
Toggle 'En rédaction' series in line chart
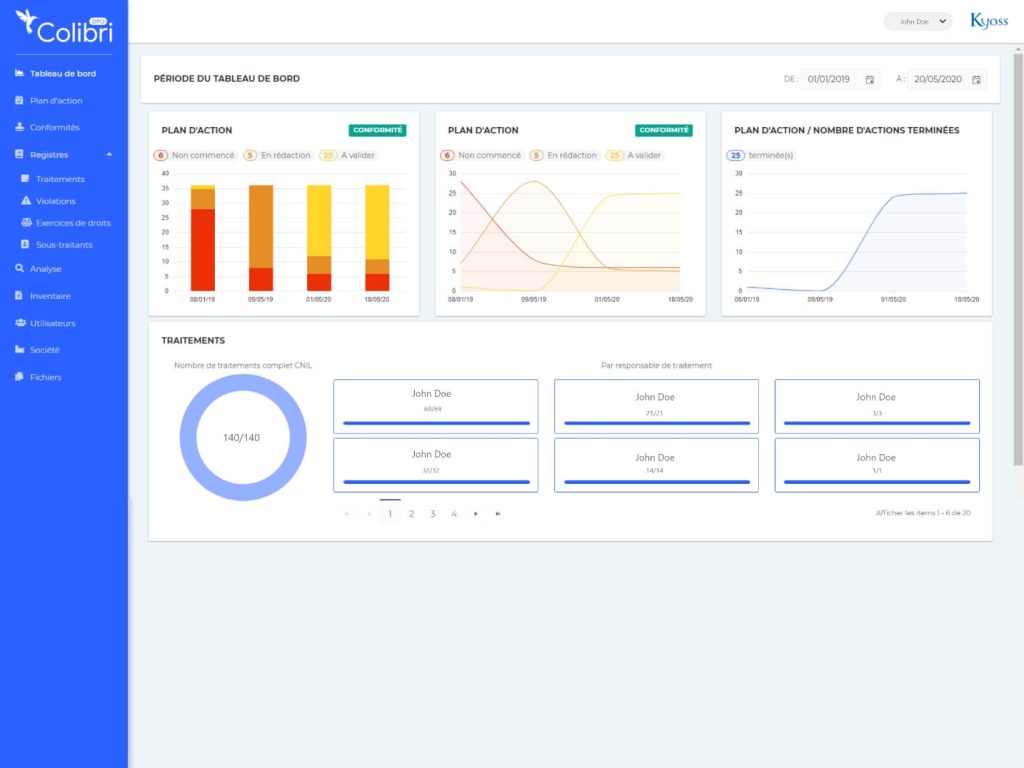pyautogui.click(x=563, y=155)
